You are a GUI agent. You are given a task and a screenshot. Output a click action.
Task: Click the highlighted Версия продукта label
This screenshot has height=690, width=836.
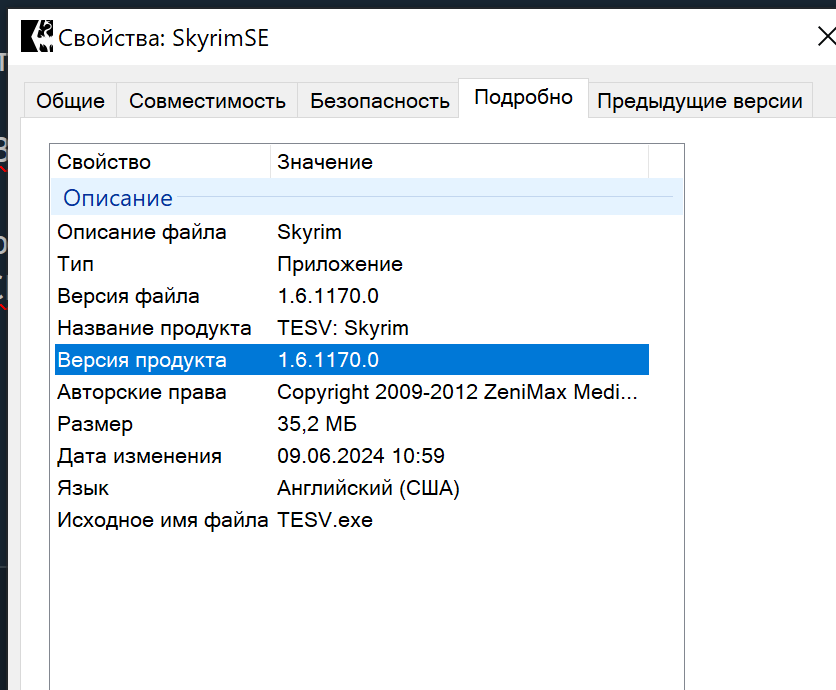pyautogui.click(x=142, y=360)
